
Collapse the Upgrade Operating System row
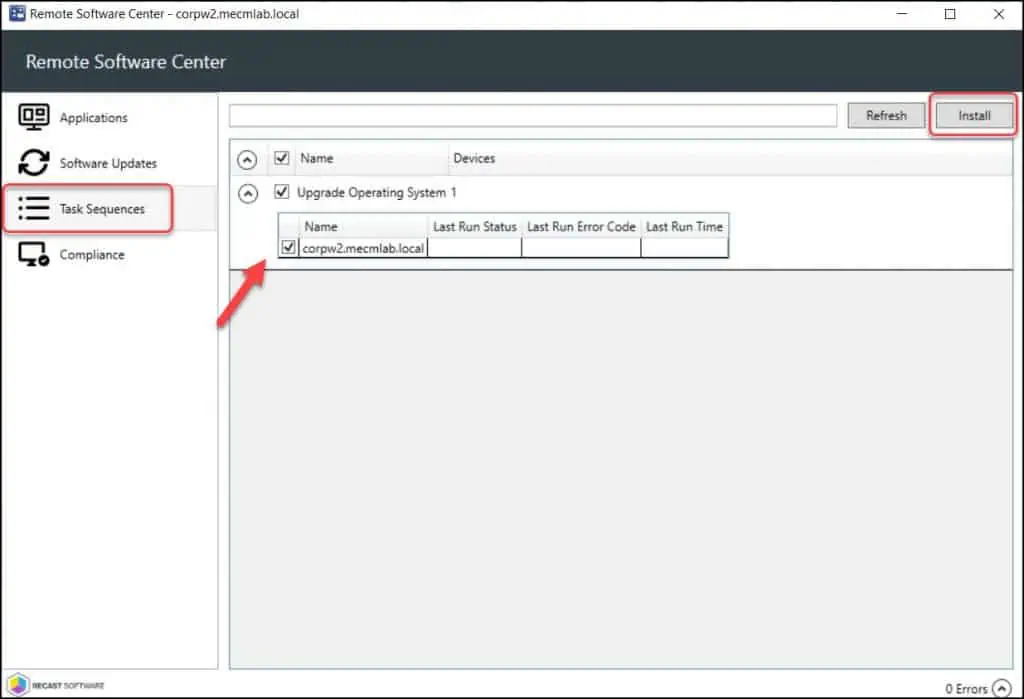(248, 193)
